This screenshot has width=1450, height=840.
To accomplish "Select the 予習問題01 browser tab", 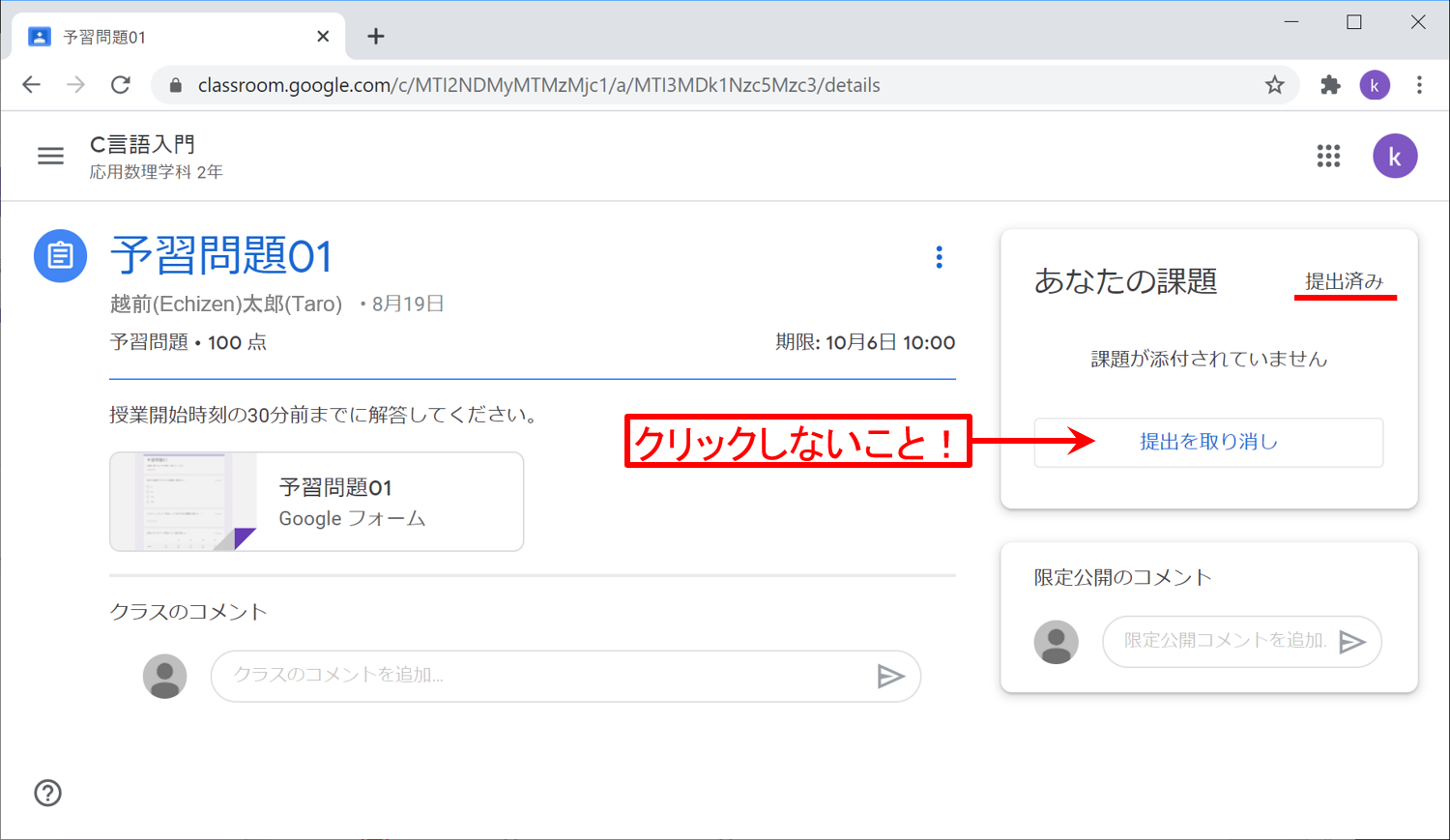I will (x=179, y=37).
